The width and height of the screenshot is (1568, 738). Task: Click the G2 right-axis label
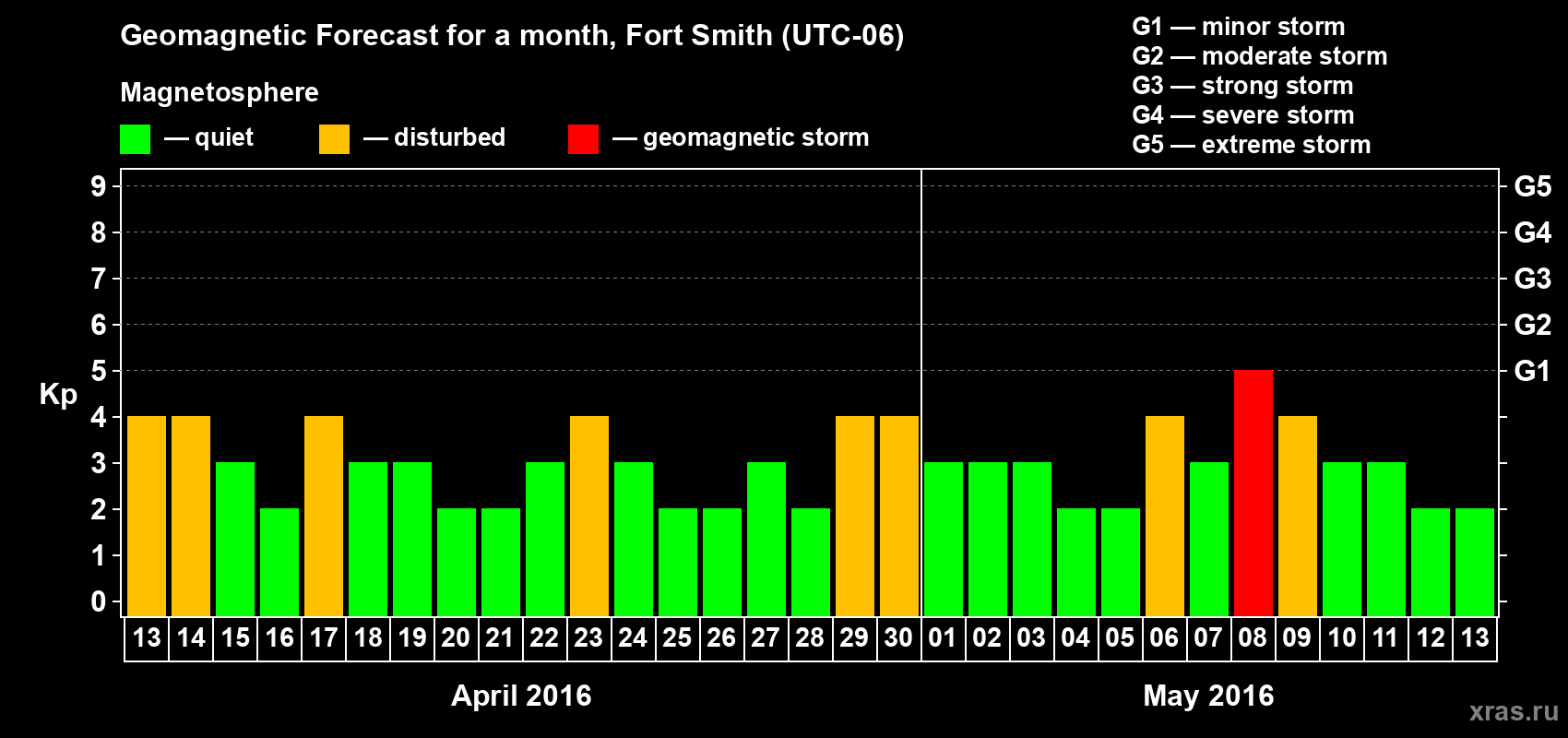pyautogui.click(x=1533, y=325)
